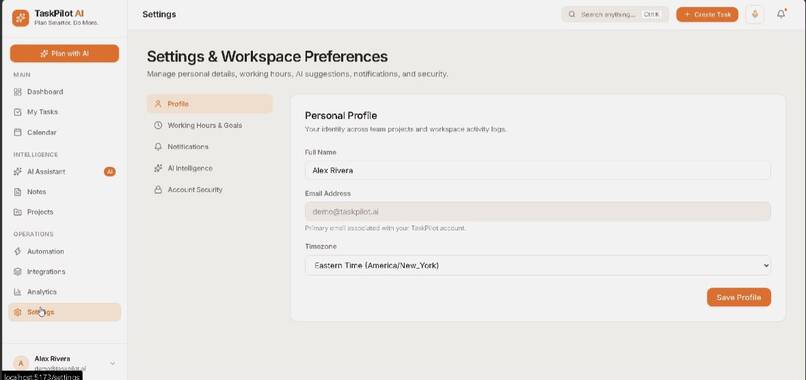
Task: Click the Alex Rivera avatar circle
Action: coord(21,364)
